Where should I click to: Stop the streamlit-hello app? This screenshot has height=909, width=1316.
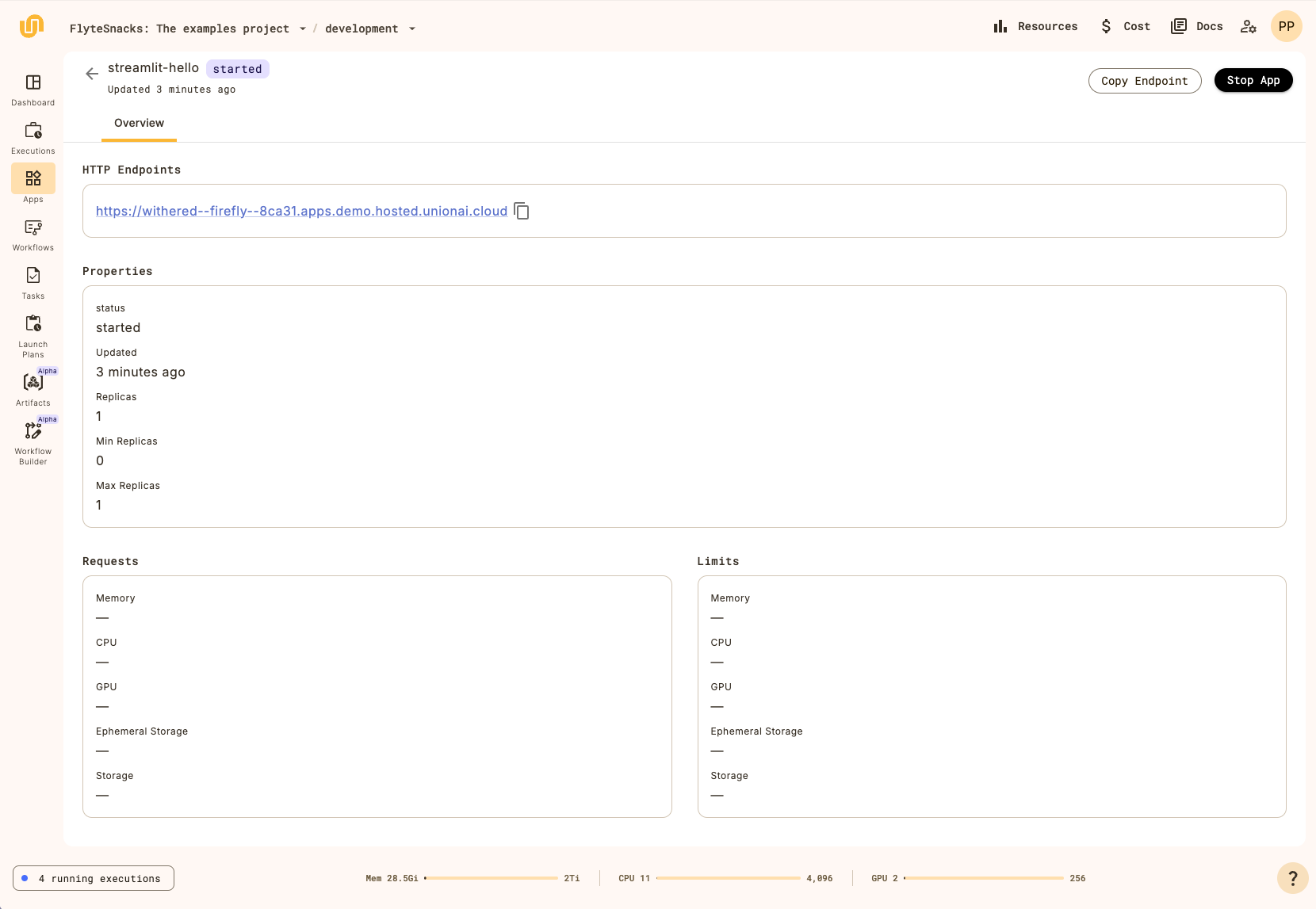[1253, 80]
